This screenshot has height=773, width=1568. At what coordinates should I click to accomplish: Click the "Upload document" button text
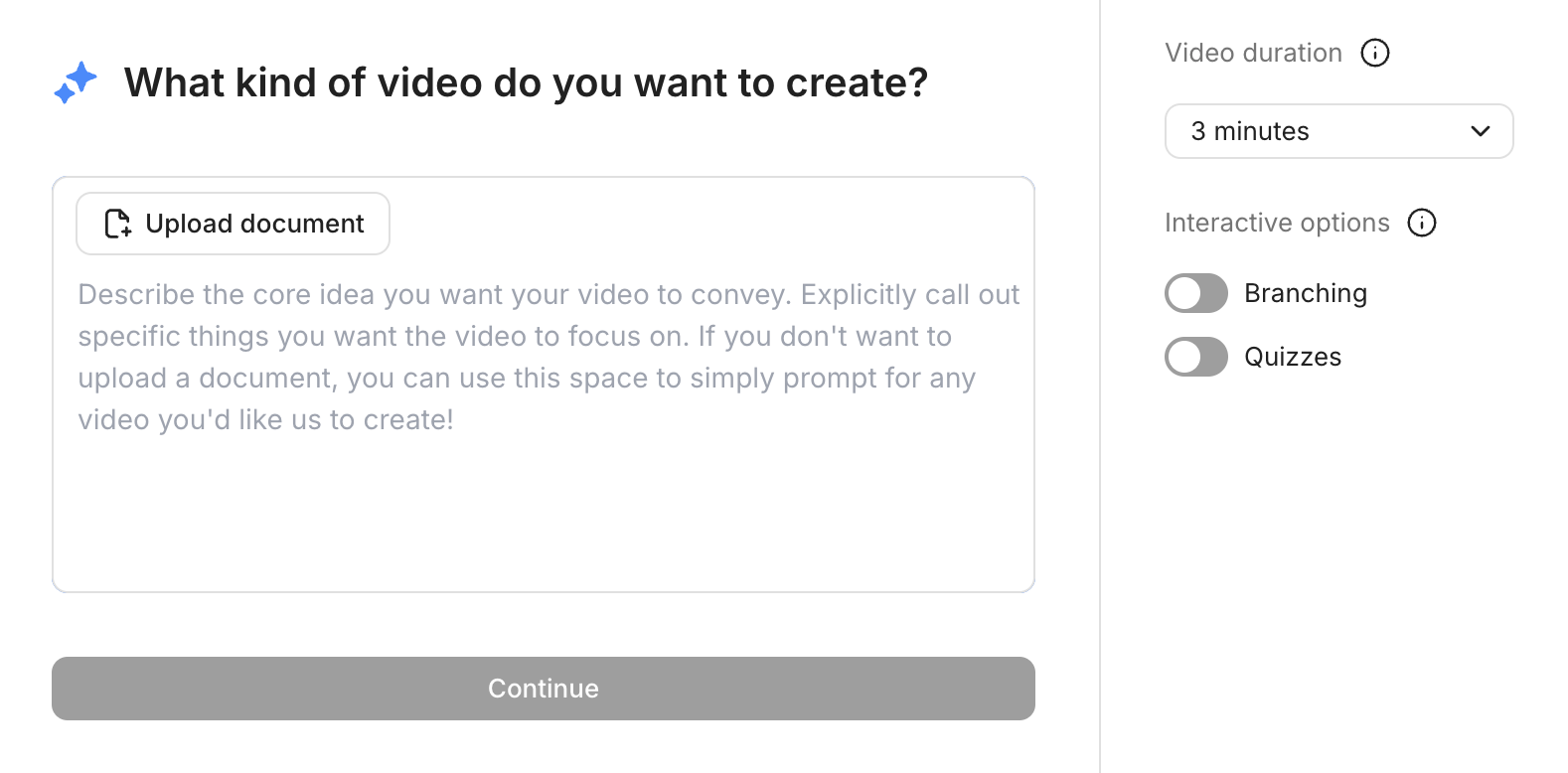coord(254,224)
